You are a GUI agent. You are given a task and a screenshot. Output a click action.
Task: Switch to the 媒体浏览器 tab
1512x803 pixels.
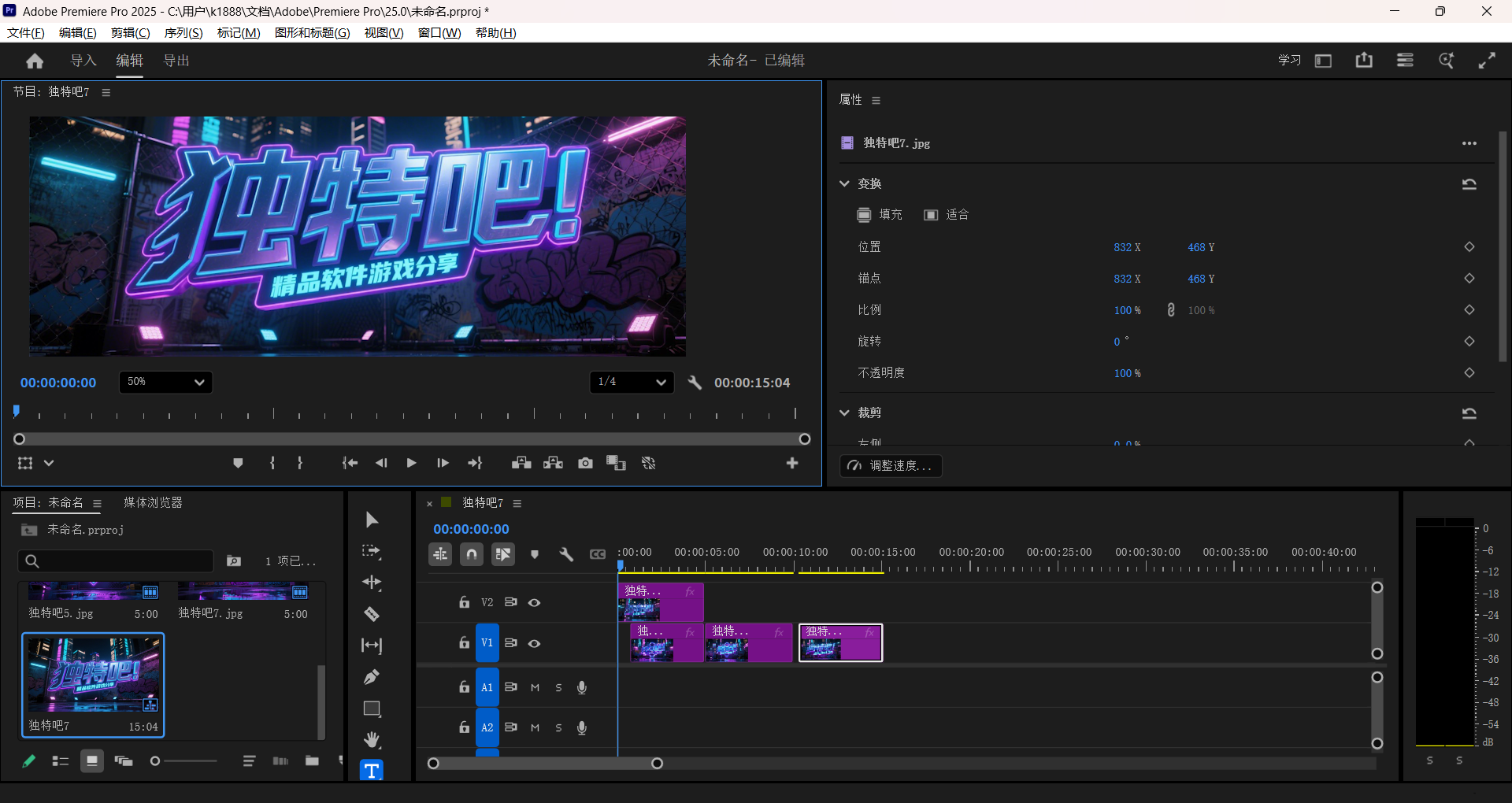coord(153,502)
